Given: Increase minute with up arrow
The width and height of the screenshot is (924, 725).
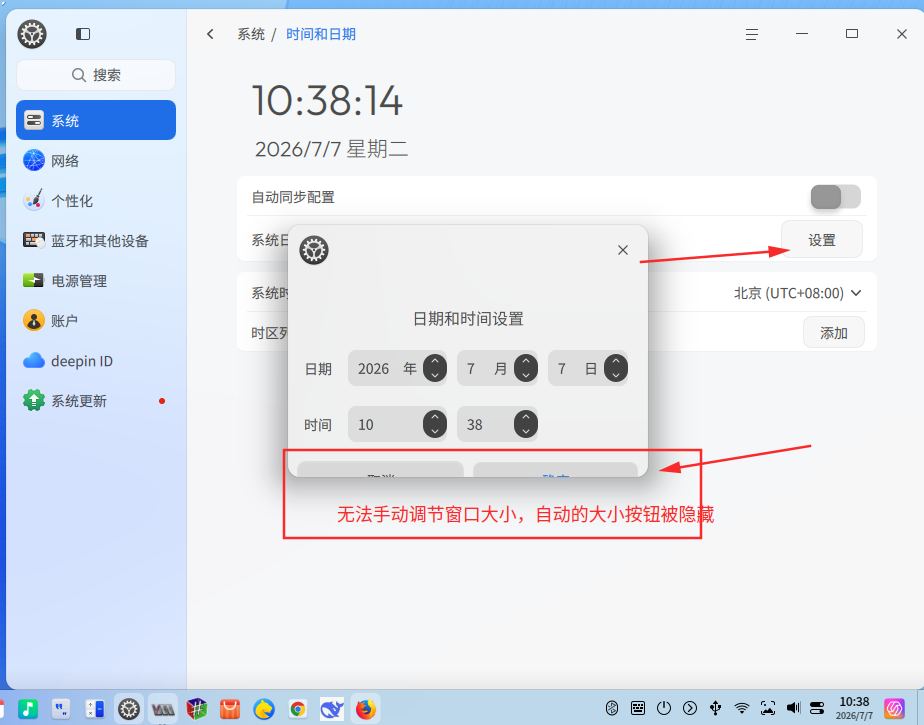Looking at the screenshot, I should tap(526, 417).
